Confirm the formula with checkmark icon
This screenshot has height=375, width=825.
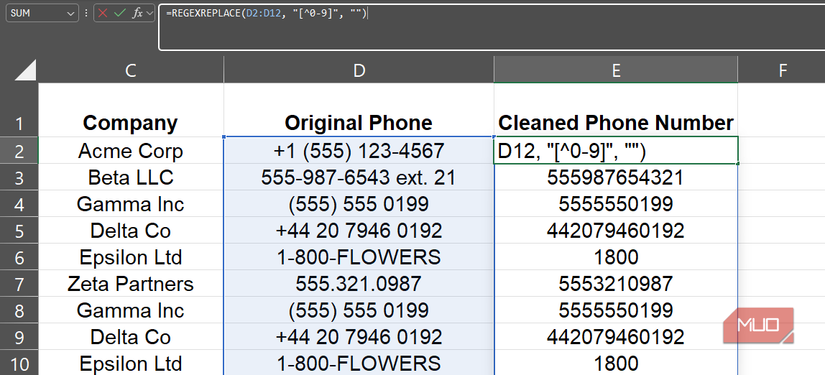click(x=120, y=13)
